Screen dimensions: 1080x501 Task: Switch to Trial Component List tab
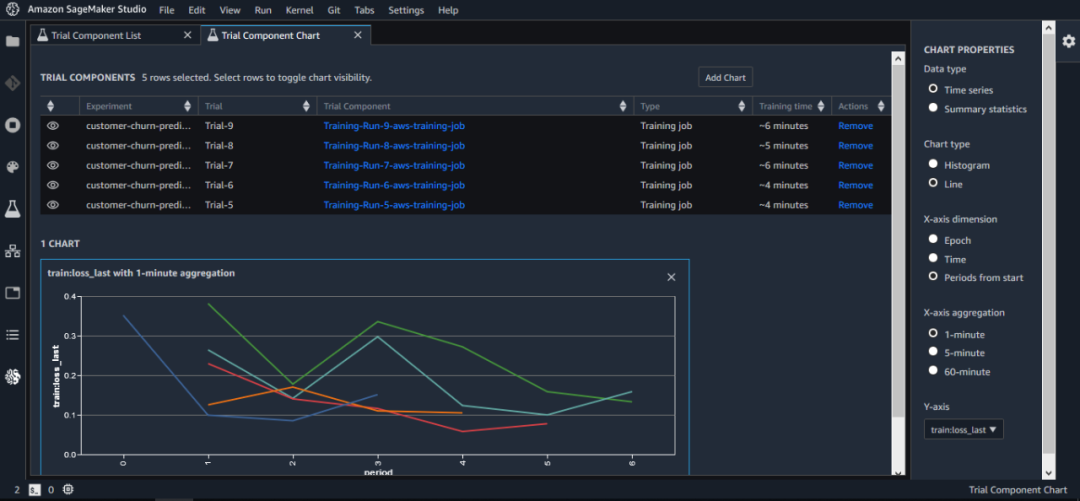click(116, 35)
